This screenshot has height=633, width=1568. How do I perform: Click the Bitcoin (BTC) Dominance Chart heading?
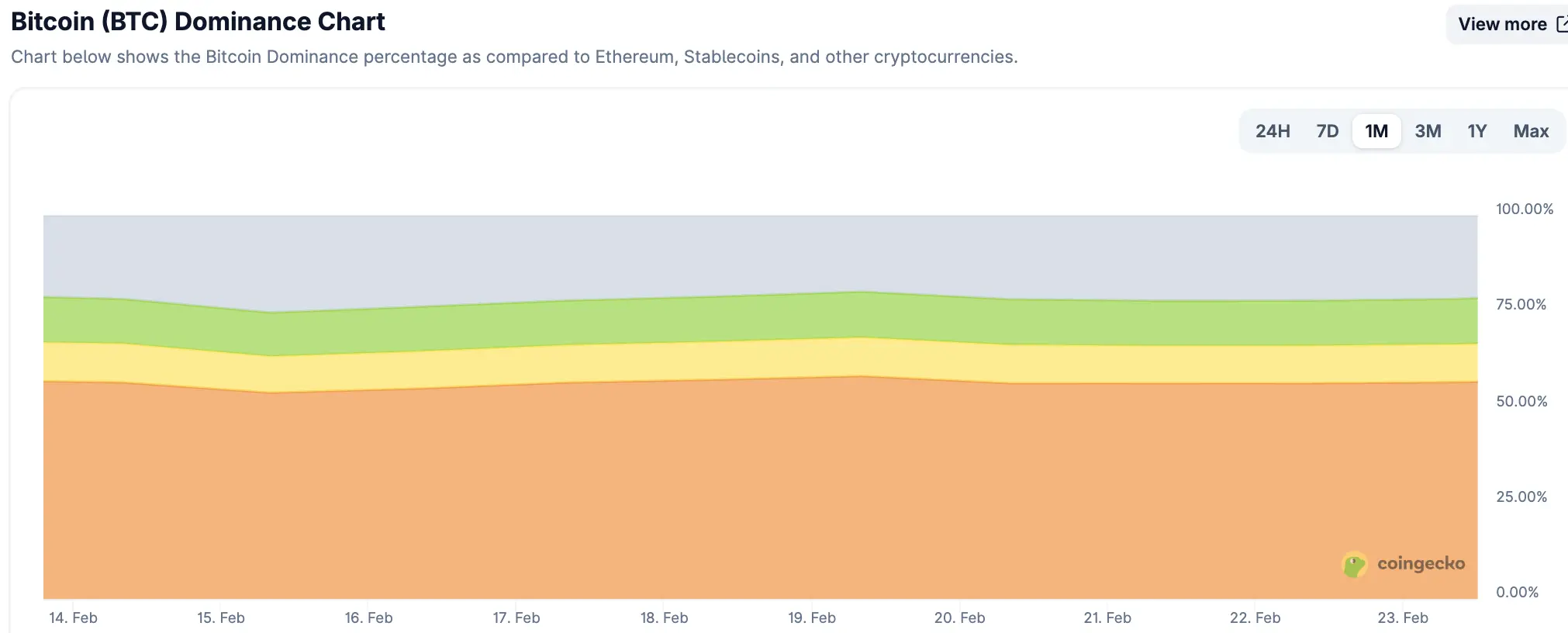pos(198,22)
